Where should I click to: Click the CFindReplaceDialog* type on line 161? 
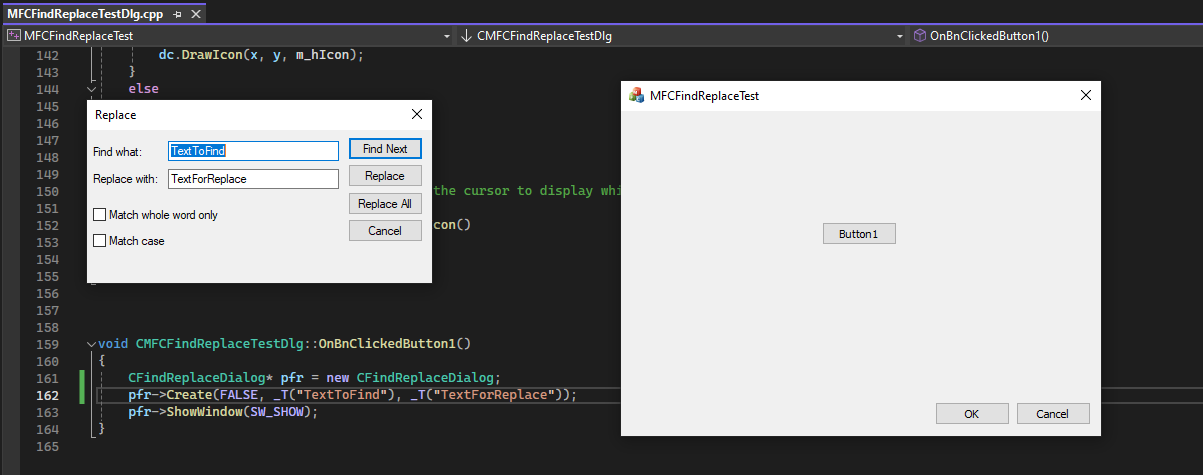tap(202, 378)
